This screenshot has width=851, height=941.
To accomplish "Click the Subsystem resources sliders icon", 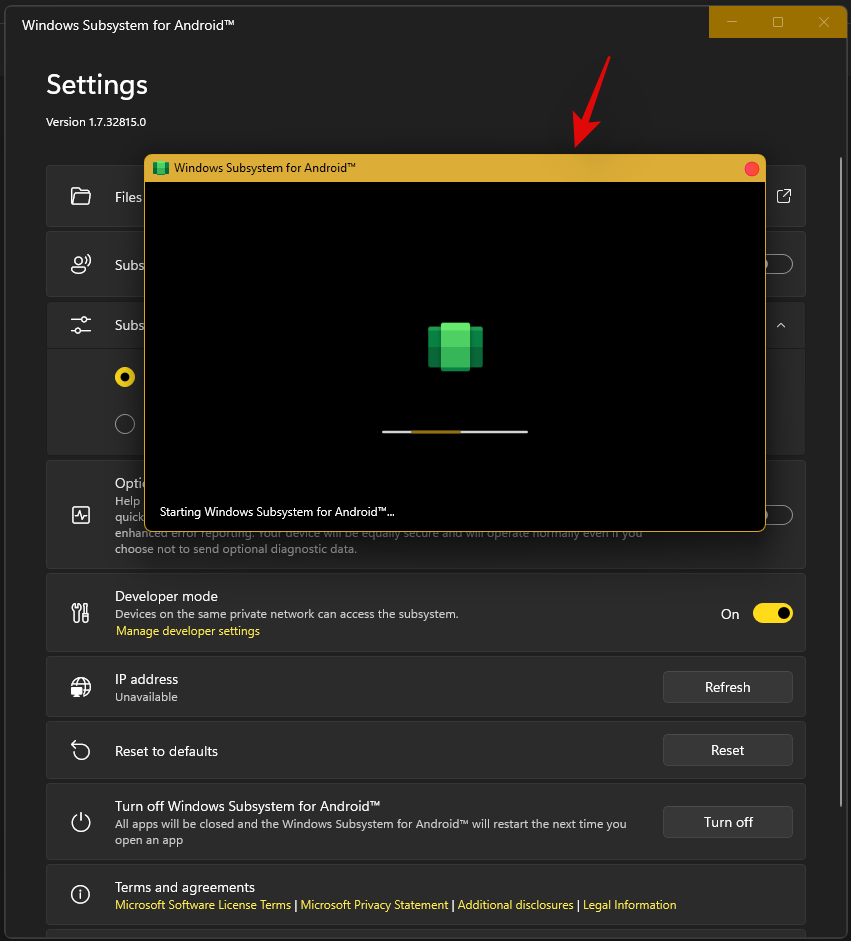I will tap(81, 325).
